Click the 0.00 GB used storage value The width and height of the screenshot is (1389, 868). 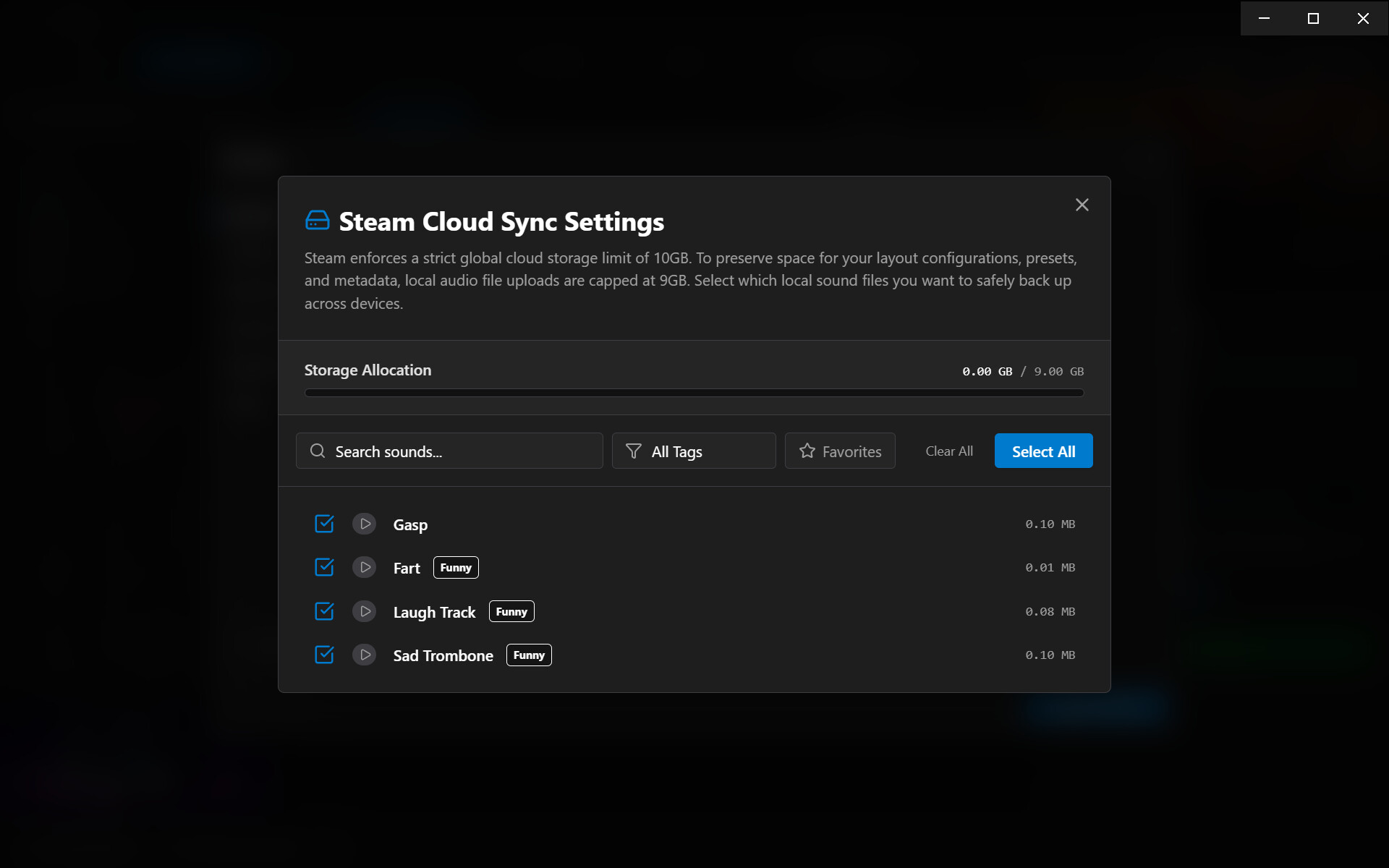[987, 372]
